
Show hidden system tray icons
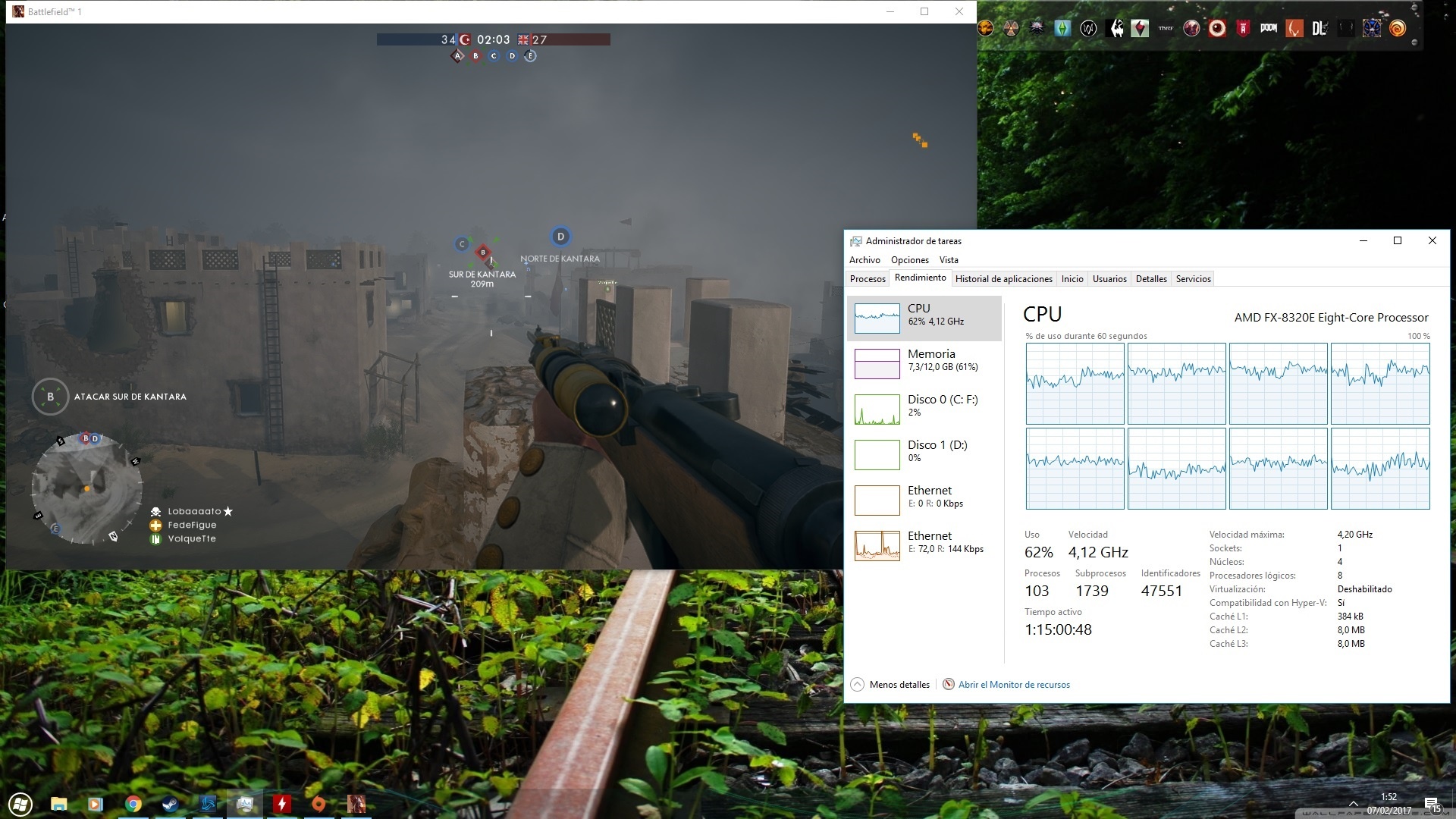1353,803
